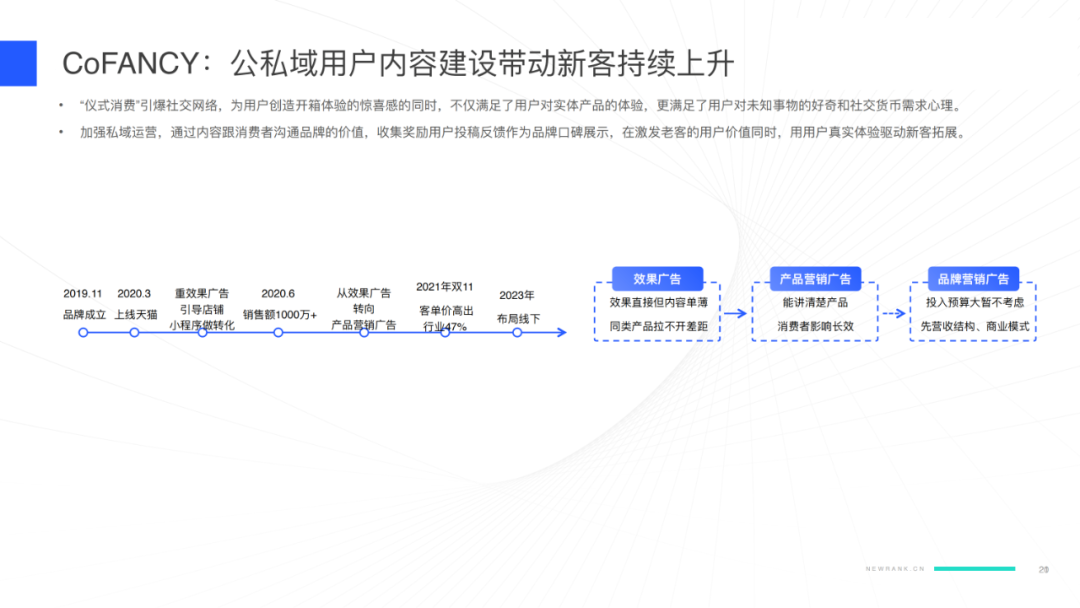
Task: Click the bullet starting with “仪式消费”引爆社交网络
Action: point(520,105)
